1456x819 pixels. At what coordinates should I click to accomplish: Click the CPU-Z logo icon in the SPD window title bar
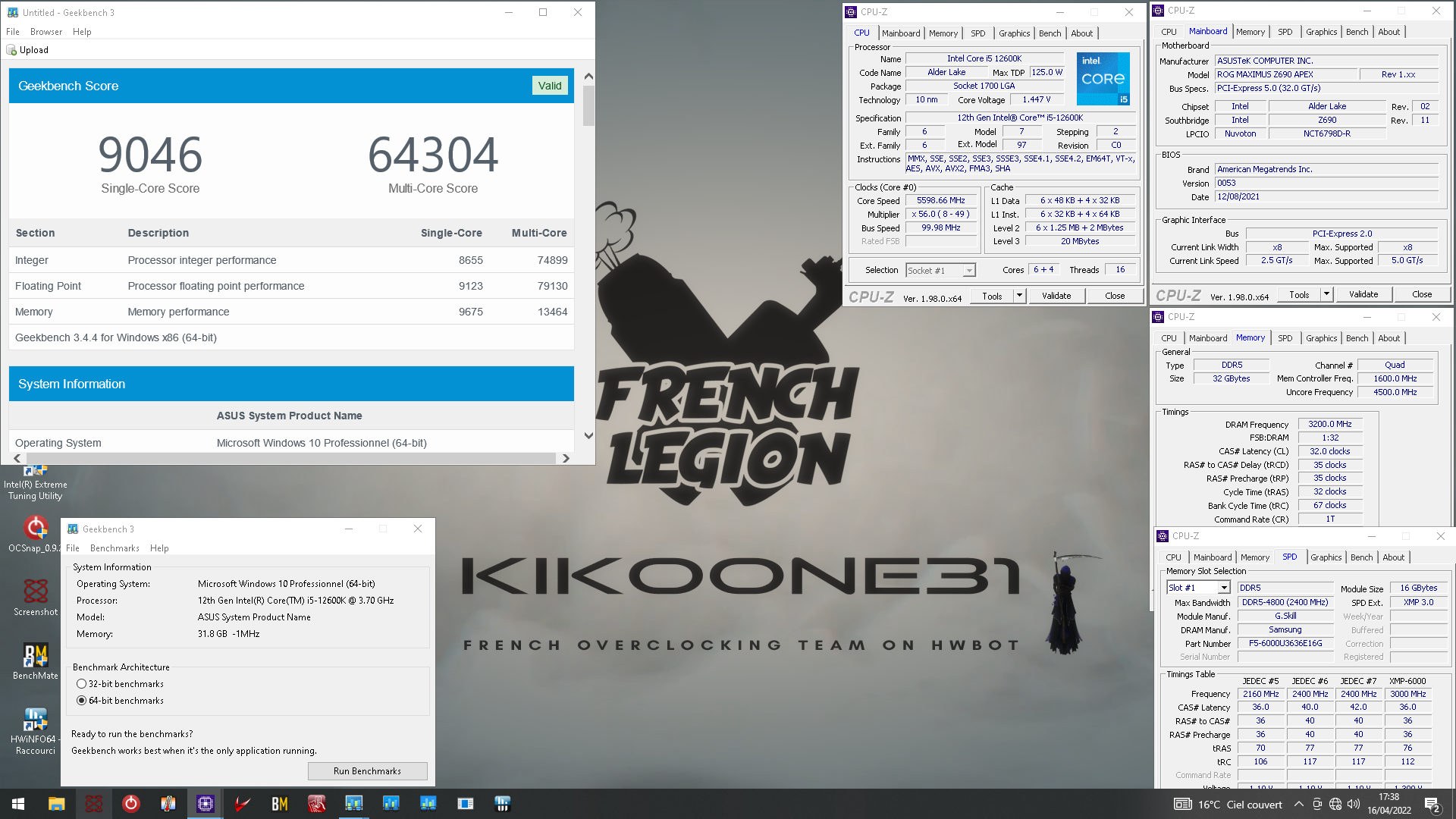[1163, 536]
